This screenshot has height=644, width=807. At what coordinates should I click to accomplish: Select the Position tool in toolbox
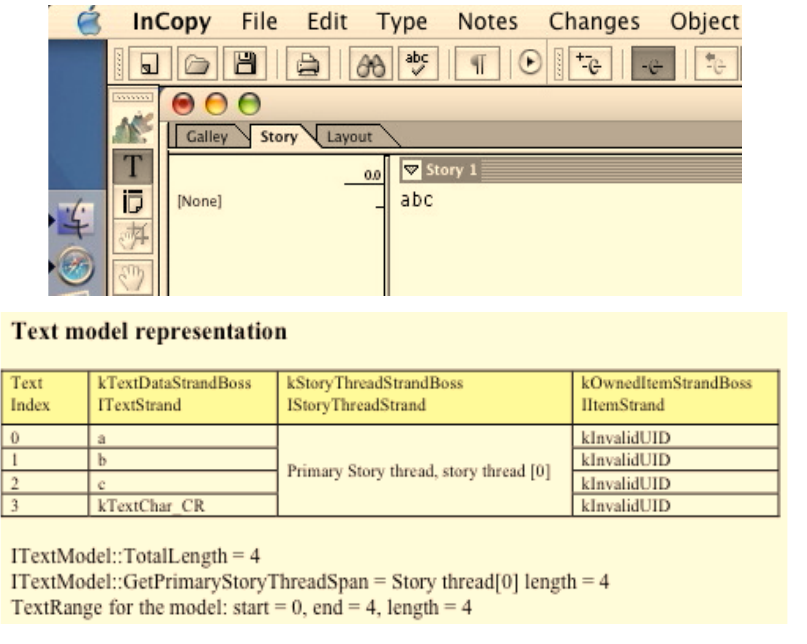click(x=133, y=236)
